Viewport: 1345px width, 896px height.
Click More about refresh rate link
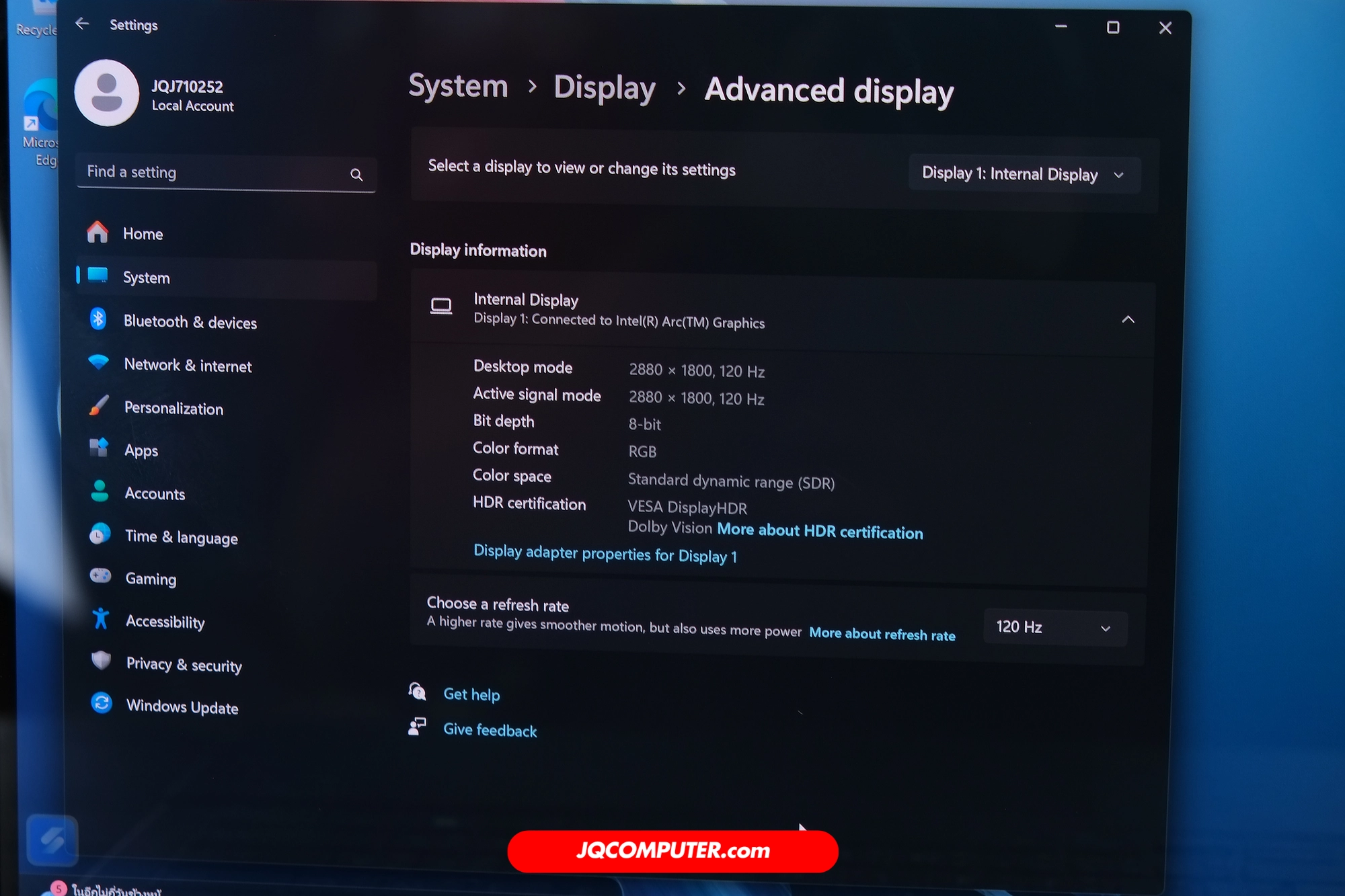[882, 635]
